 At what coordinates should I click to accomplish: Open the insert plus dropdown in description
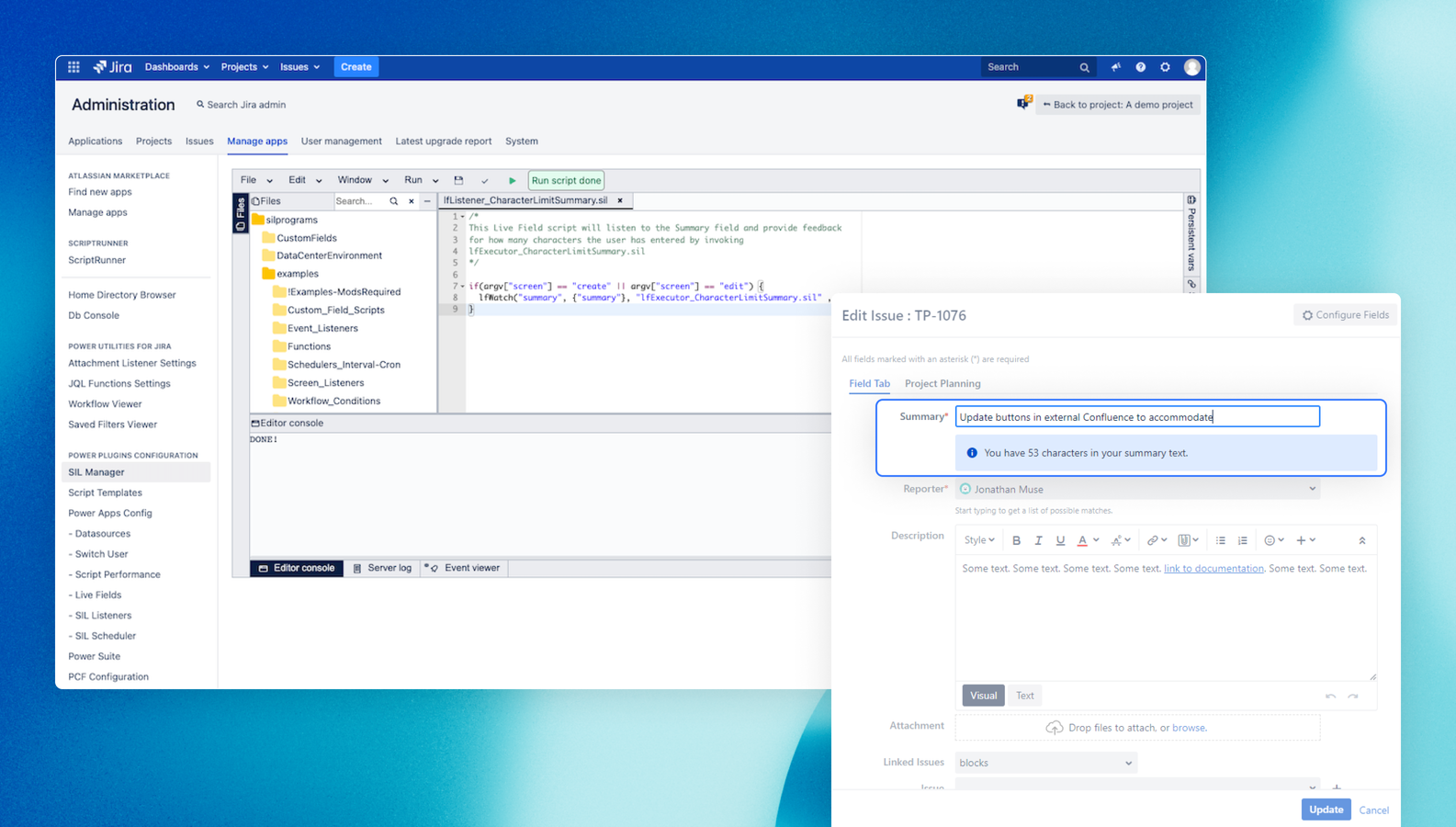[x=1306, y=540]
